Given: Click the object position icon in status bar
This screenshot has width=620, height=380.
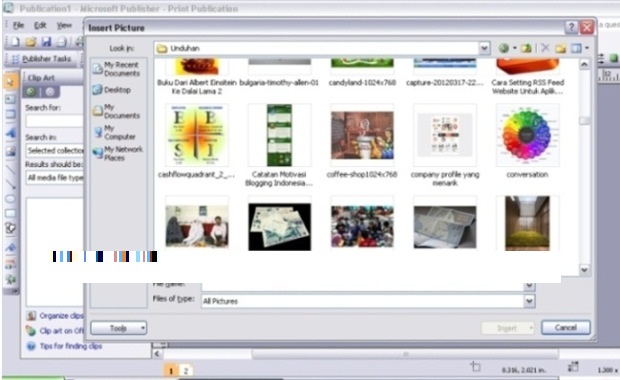Looking at the screenshot, I should pyautogui.click(x=475, y=367).
